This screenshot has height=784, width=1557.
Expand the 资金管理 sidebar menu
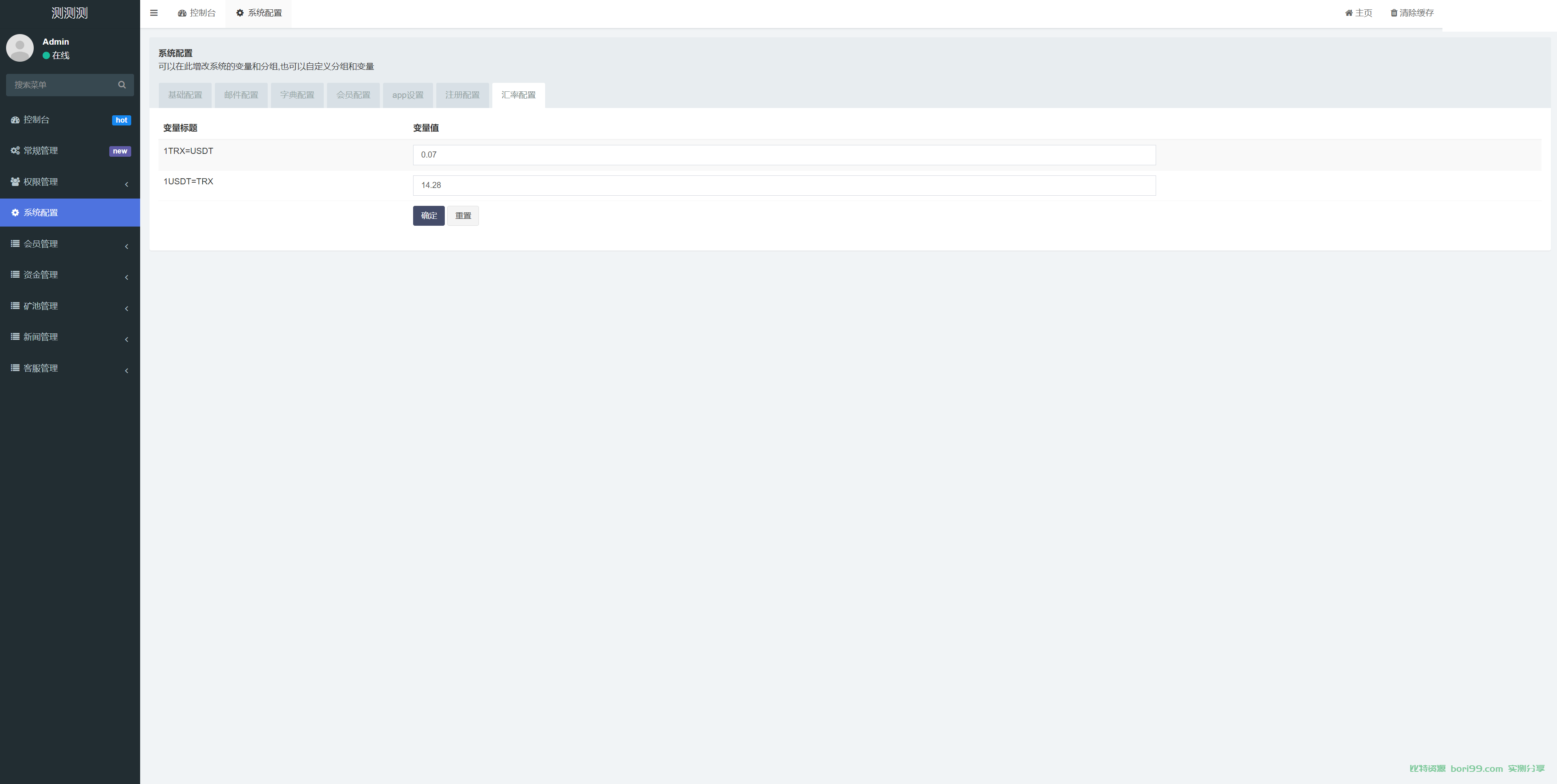click(41, 275)
